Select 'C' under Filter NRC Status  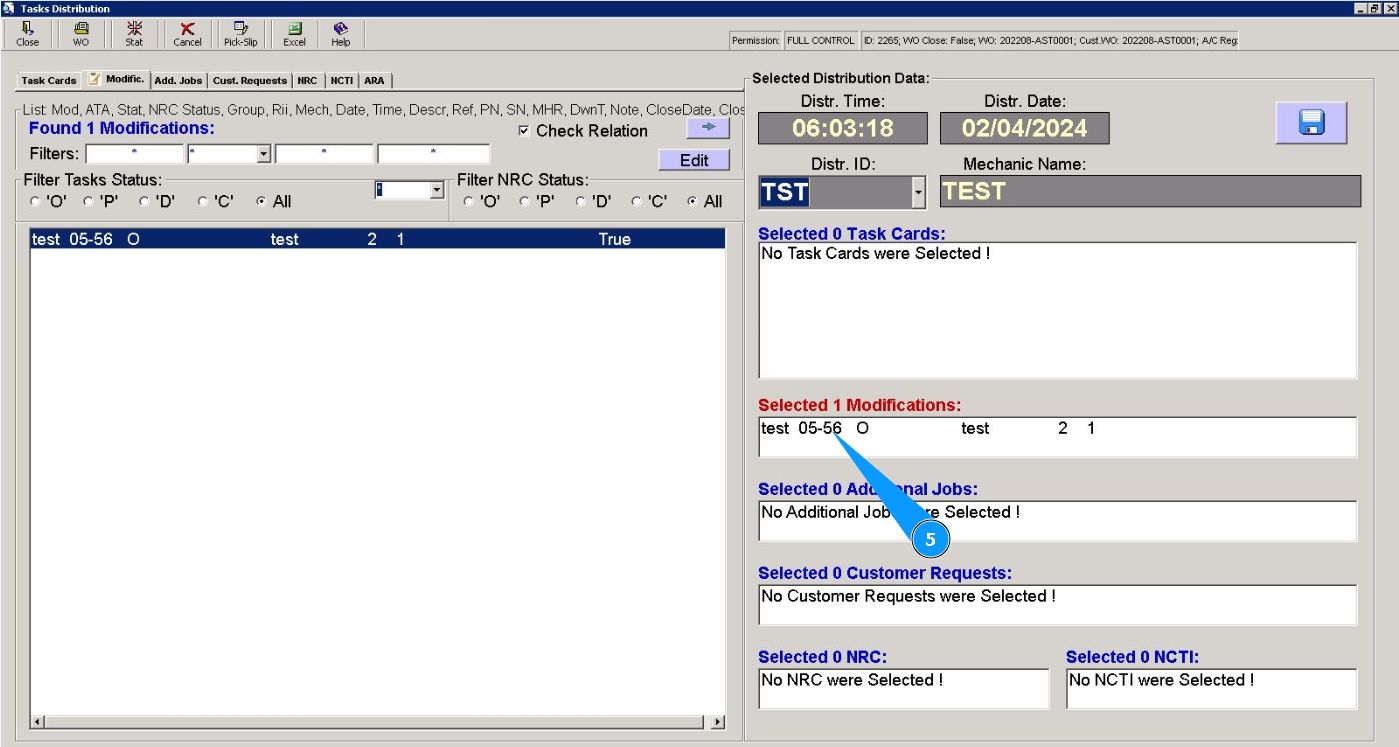click(x=636, y=202)
